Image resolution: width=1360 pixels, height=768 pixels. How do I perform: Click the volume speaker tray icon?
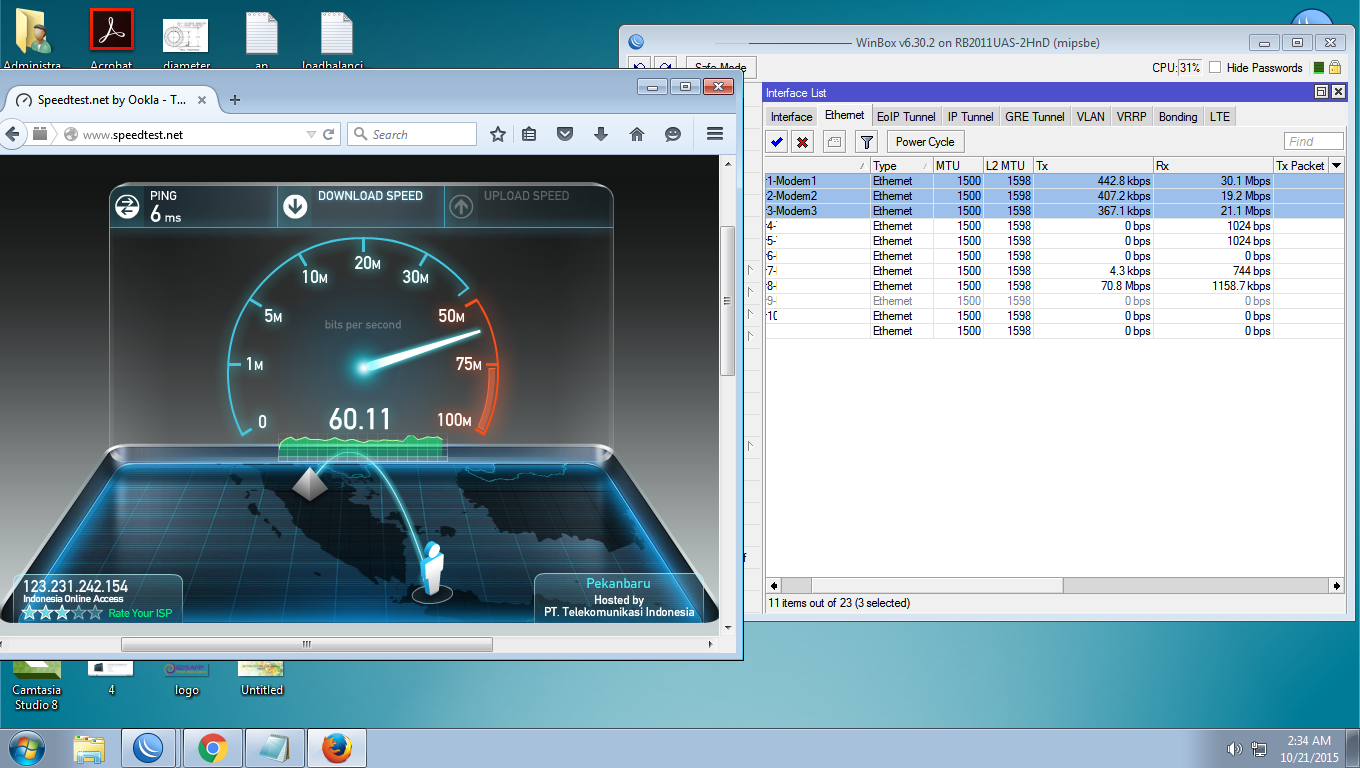pyautogui.click(x=1234, y=749)
